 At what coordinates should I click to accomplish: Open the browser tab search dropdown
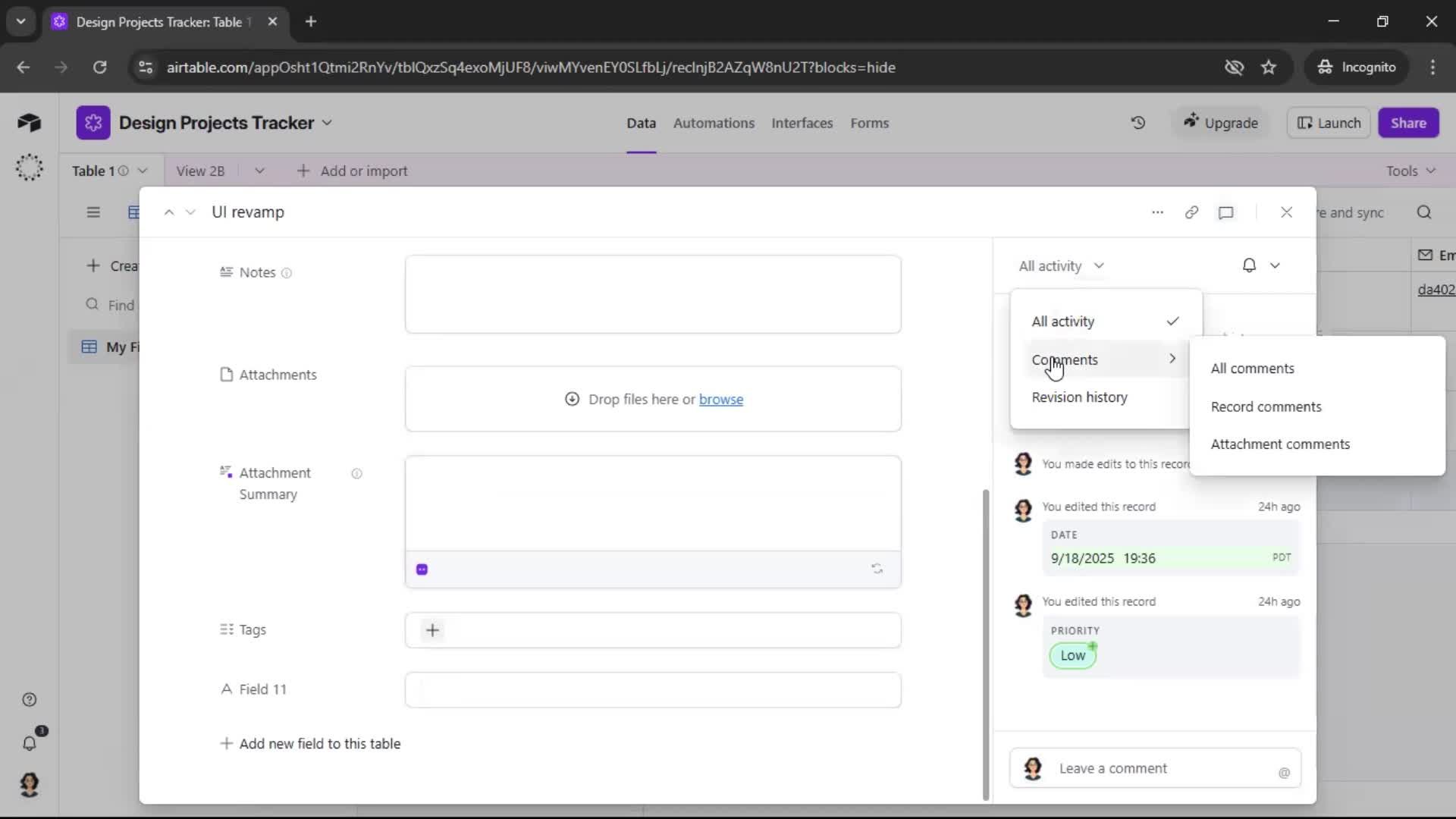(20, 21)
